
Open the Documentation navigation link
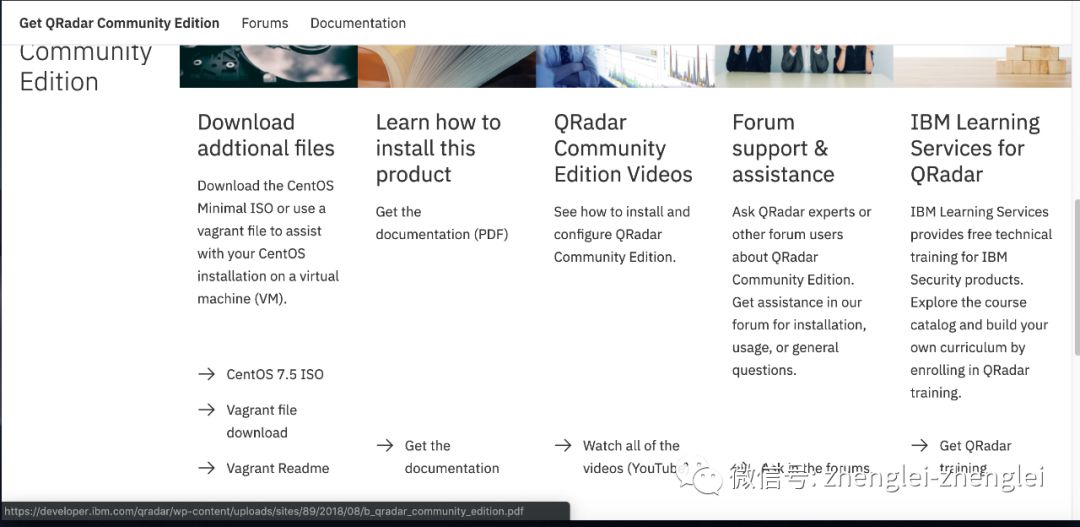click(357, 23)
